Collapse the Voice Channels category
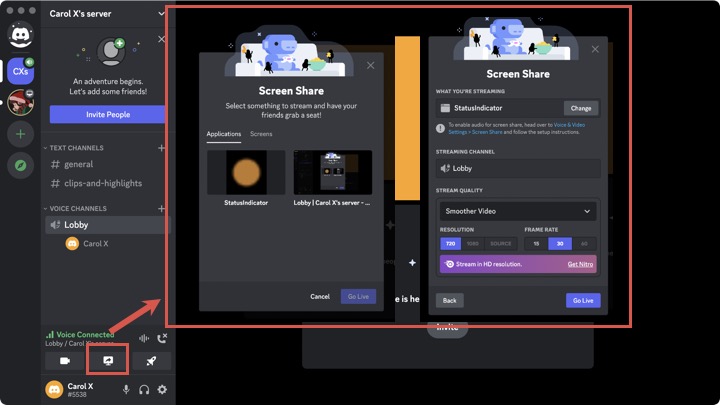Image resolution: width=720 pixels, height=410 pixels. click(x=75, y=208)
